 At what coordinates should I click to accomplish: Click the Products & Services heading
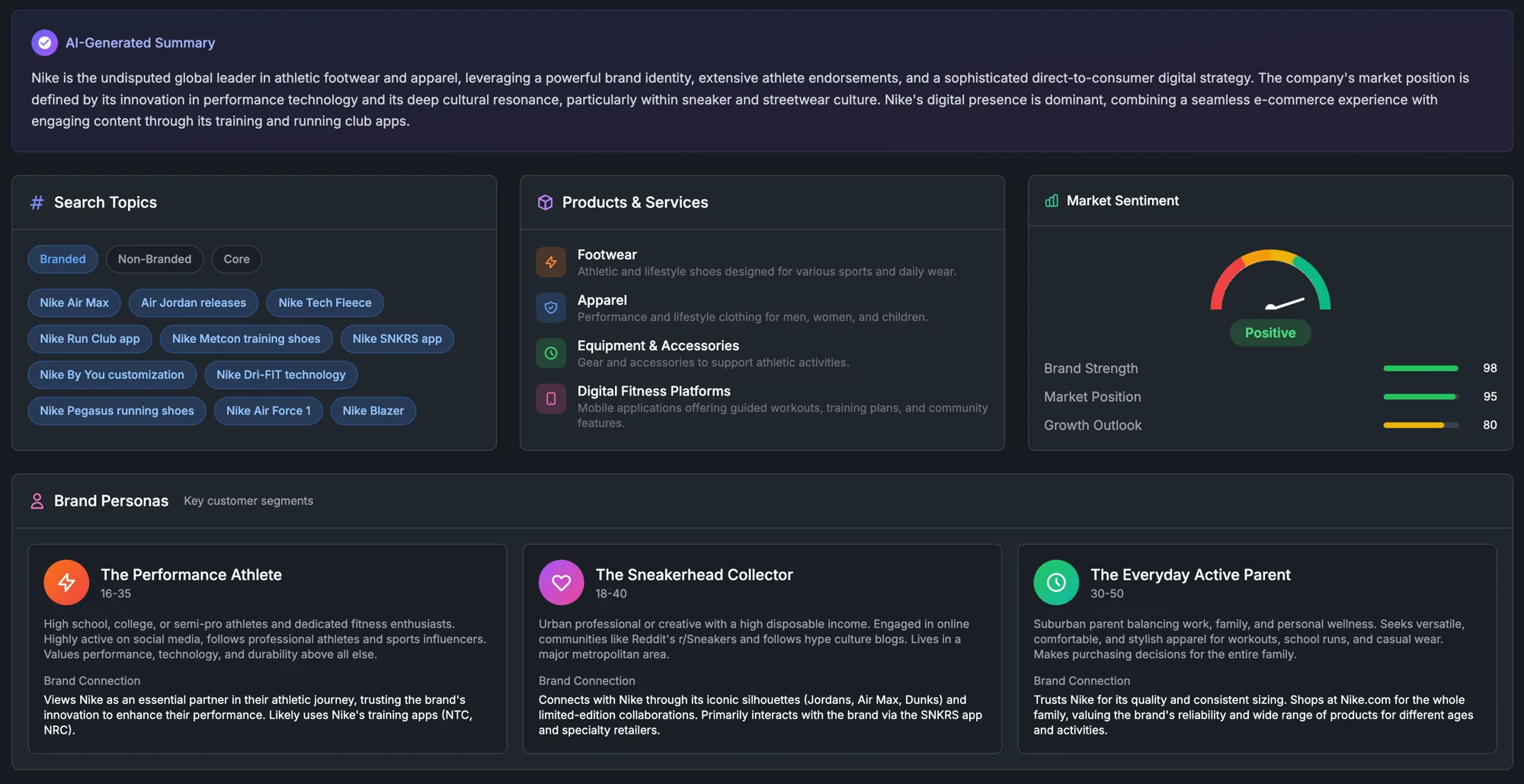coord(635,203)
